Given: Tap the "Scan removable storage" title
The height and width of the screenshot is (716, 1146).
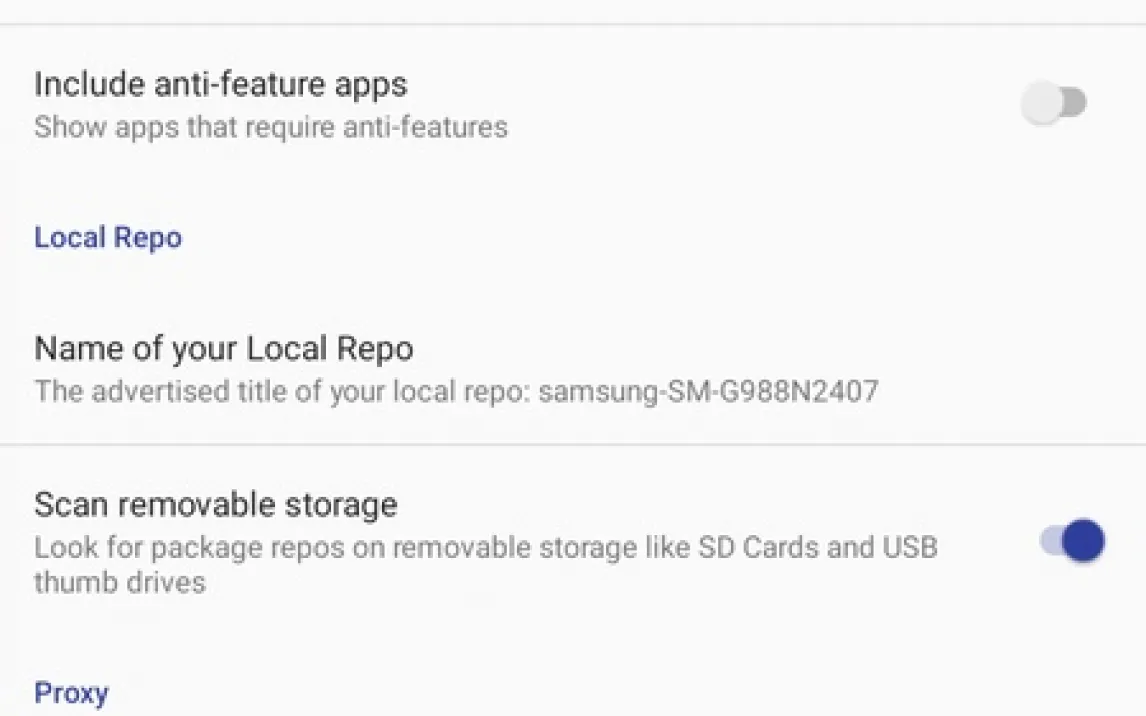Looking at the screenshot, I should point(215,504).
